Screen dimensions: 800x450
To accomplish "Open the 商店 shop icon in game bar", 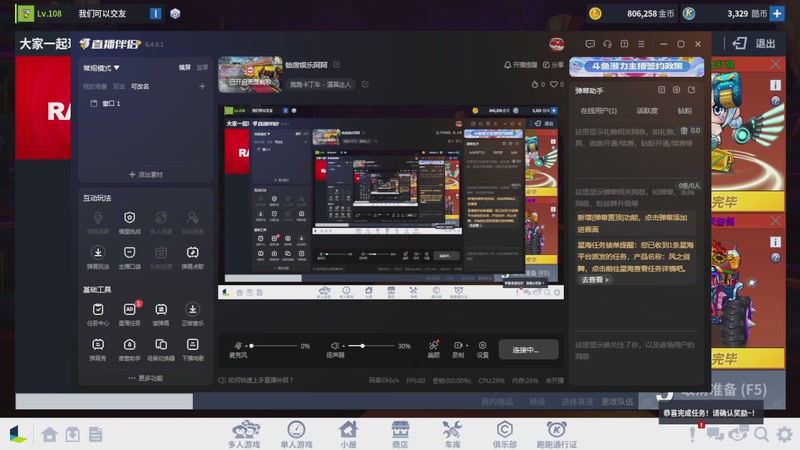I will click(400, 434).
